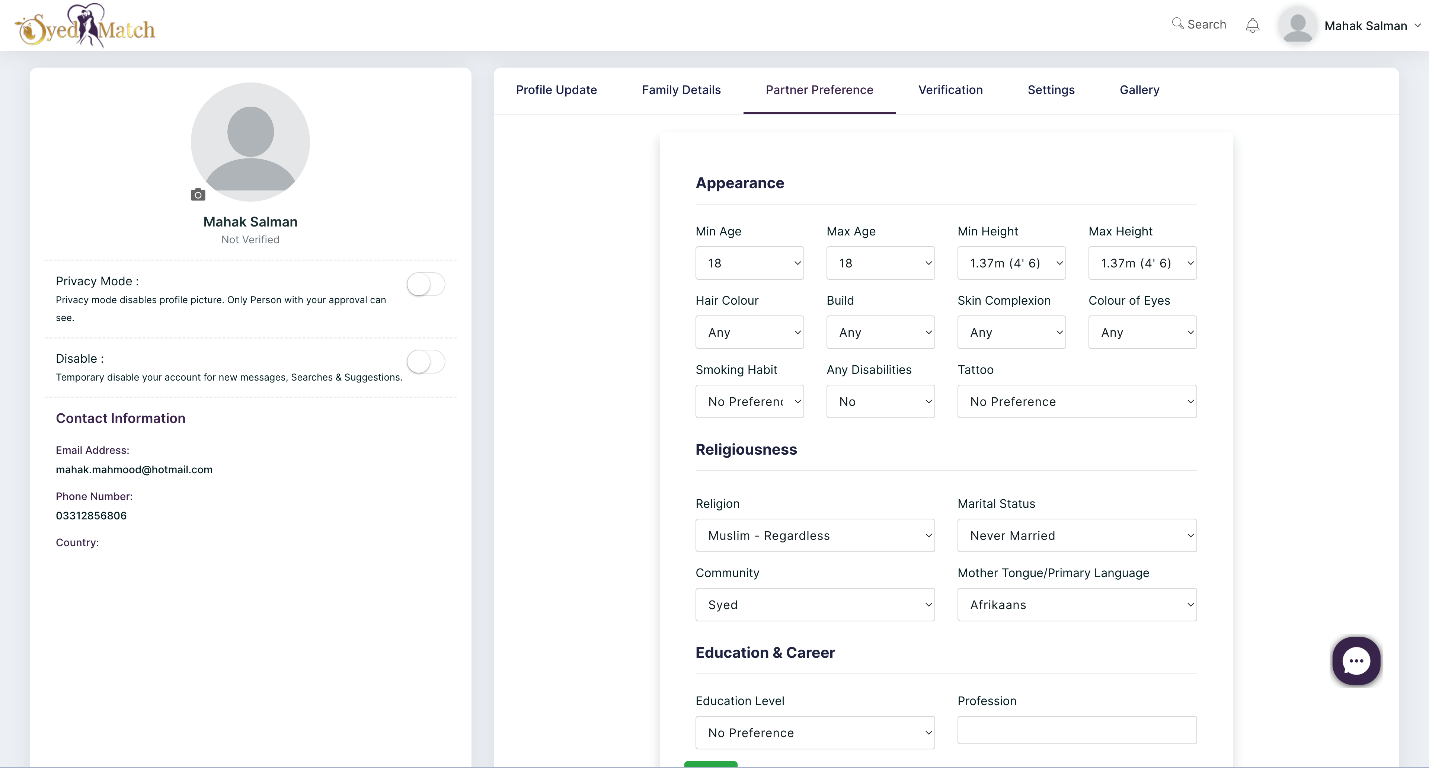Open the Min Age dropdown
This screenshot has width=1429, height=768.
point(750,263)
